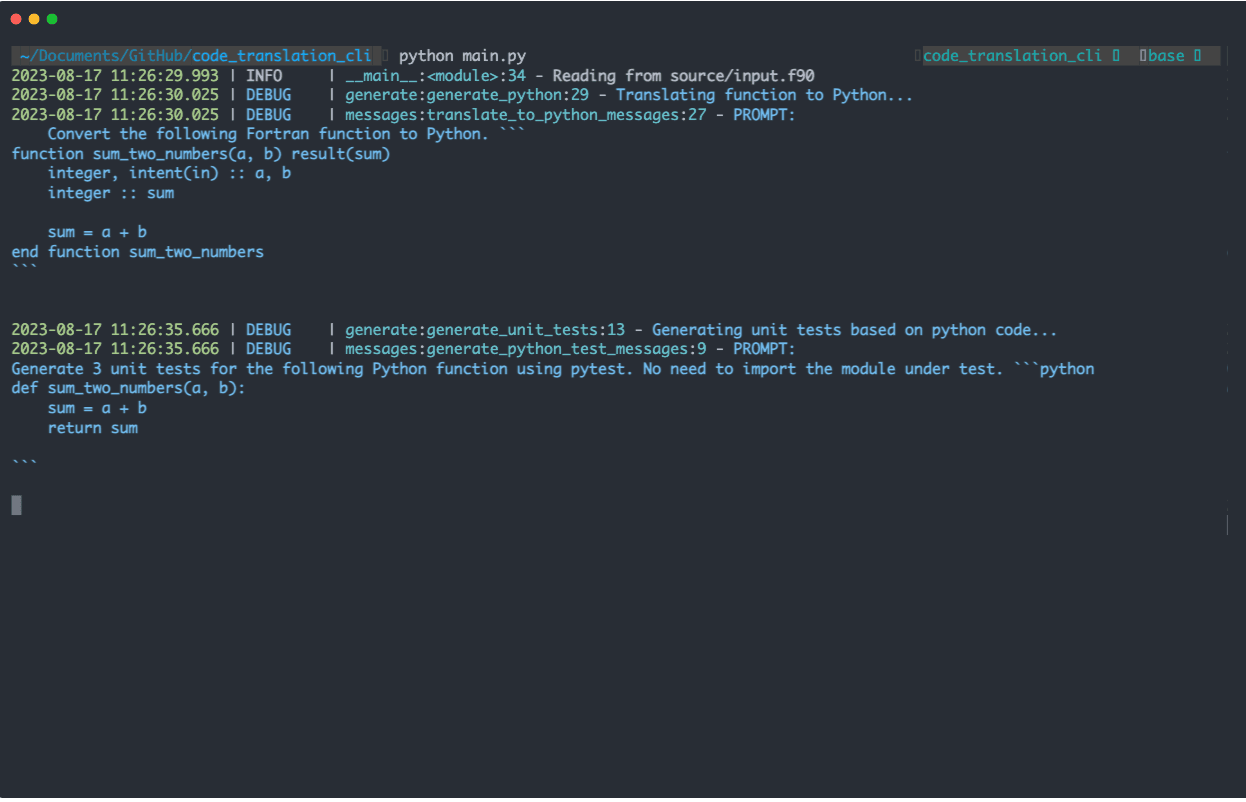Screen dimensions: 1246x802
Task: Click generate:generate_python:29 log location
Action: 467,95
